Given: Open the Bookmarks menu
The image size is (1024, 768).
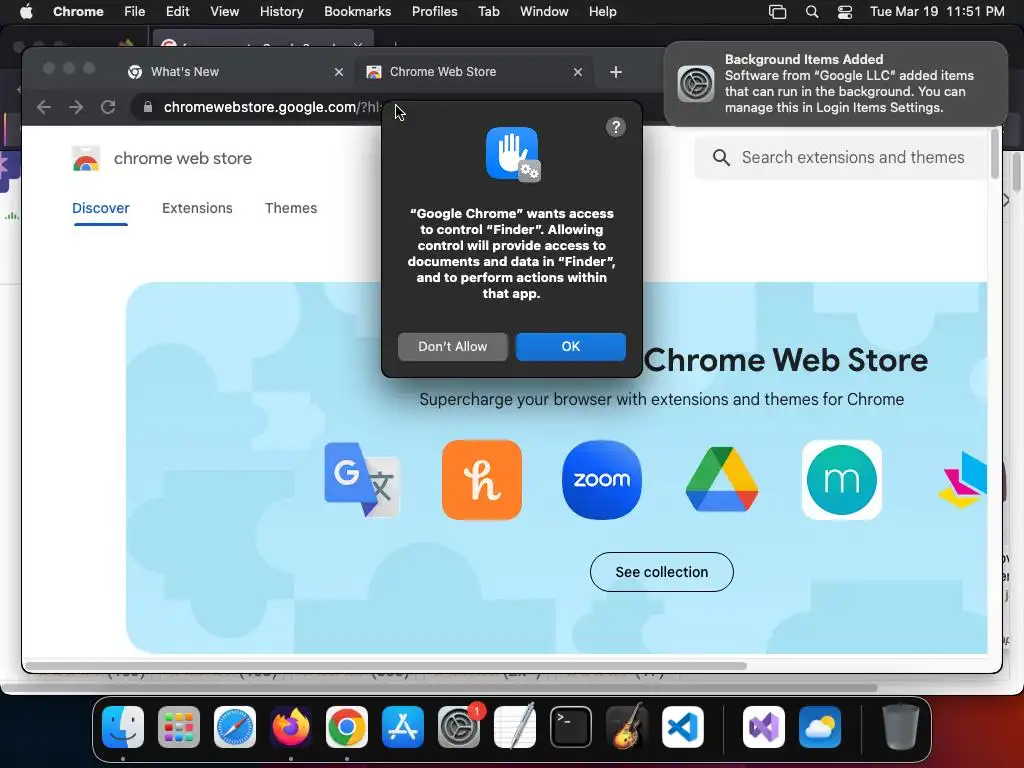Looking at the screenshot, I should tap(357, 12).
